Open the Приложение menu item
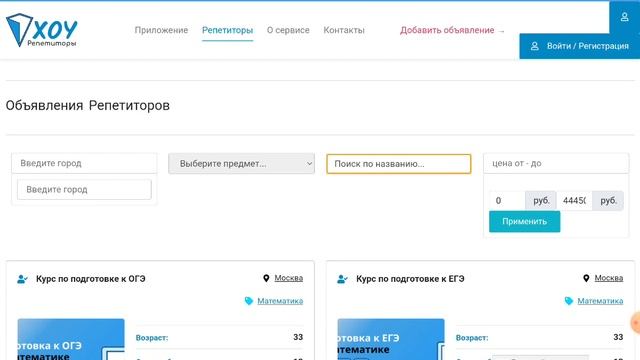The width and height of the screenshot is (640, 360). point(161,30)
